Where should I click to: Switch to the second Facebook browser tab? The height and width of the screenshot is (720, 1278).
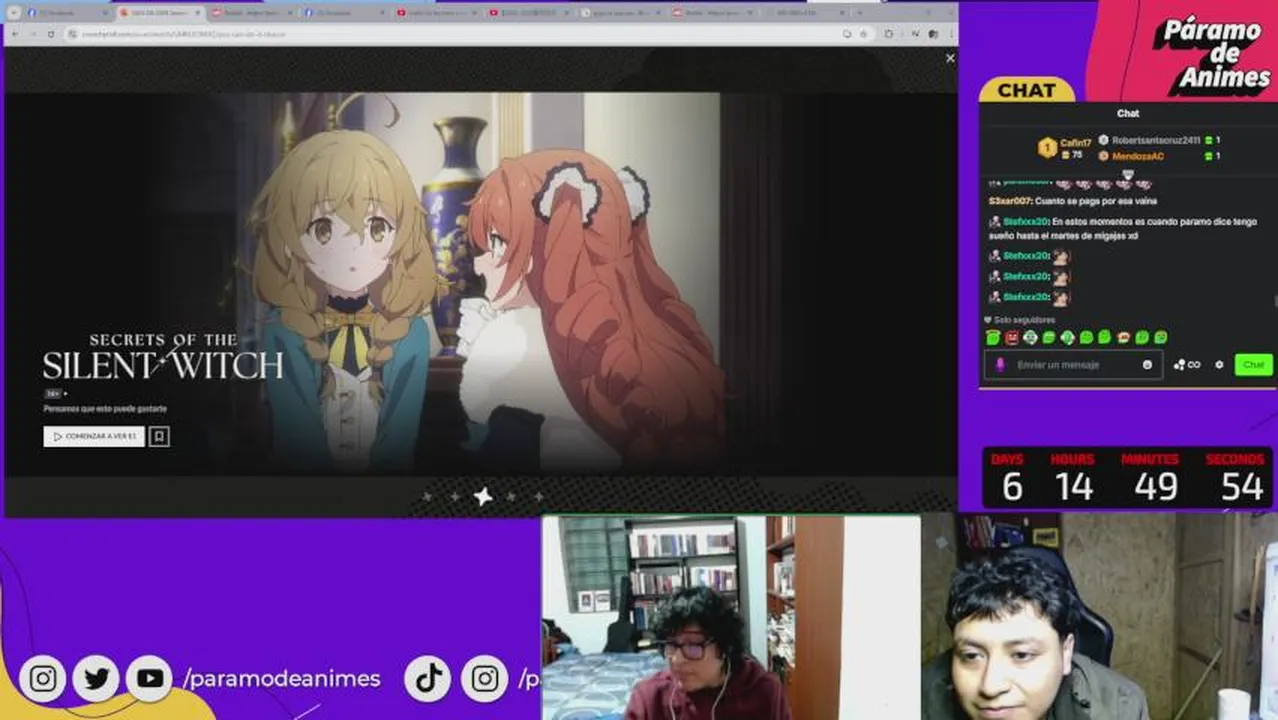342,13
